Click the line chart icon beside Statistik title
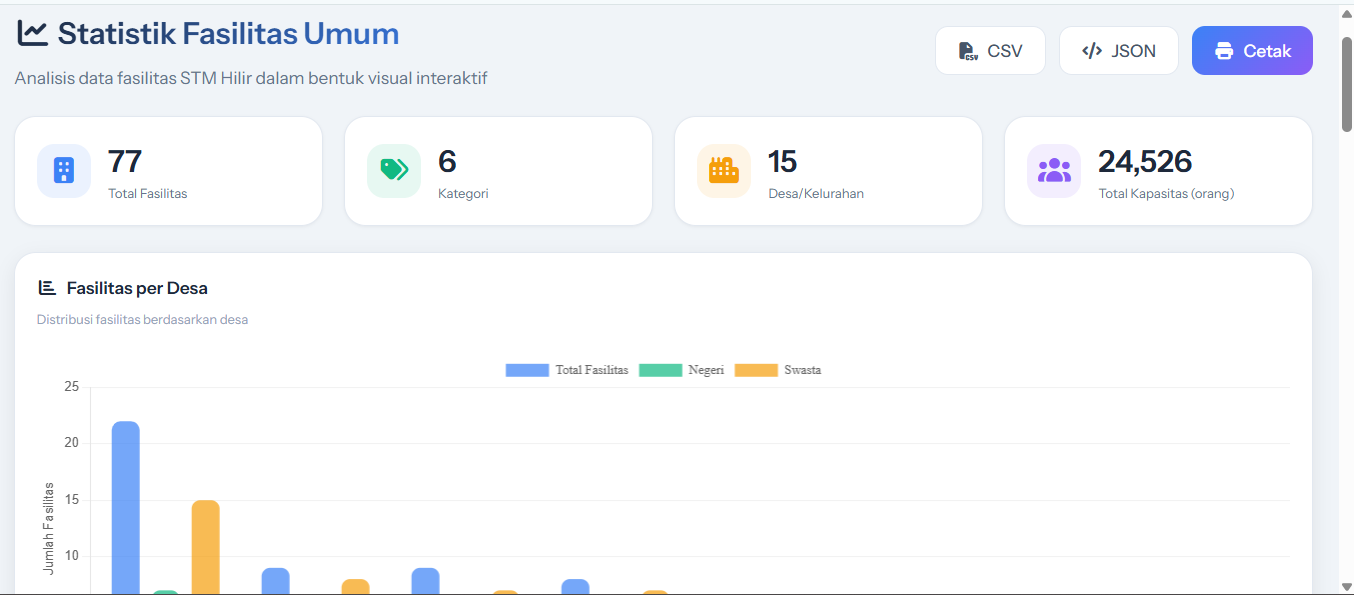 pos(32,33)
